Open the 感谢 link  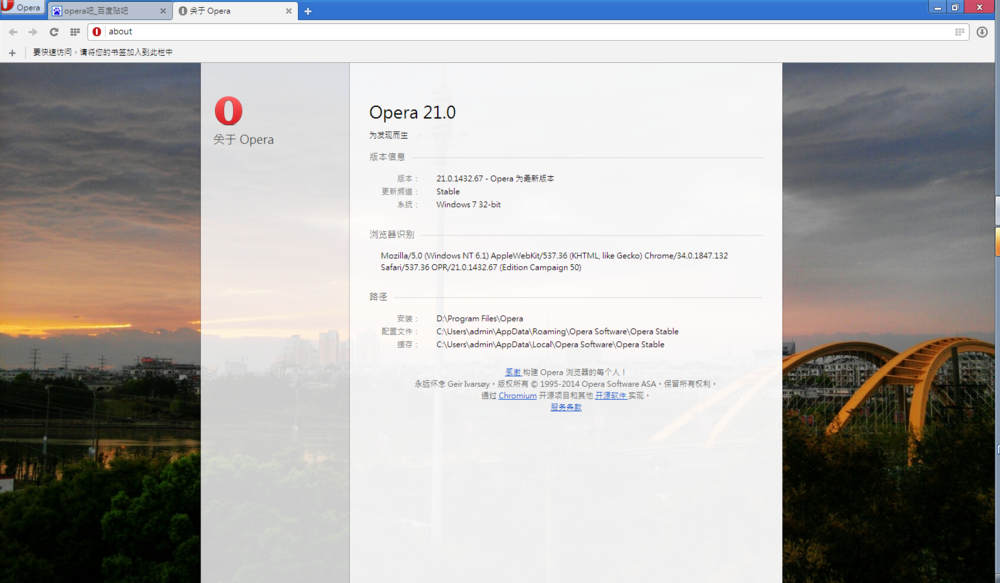click(513, 372)
